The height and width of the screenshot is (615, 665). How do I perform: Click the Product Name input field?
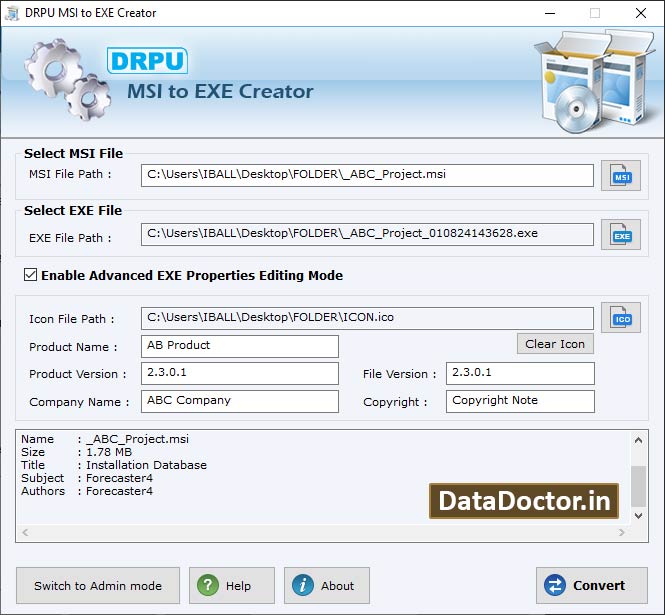tap(240, 346)
